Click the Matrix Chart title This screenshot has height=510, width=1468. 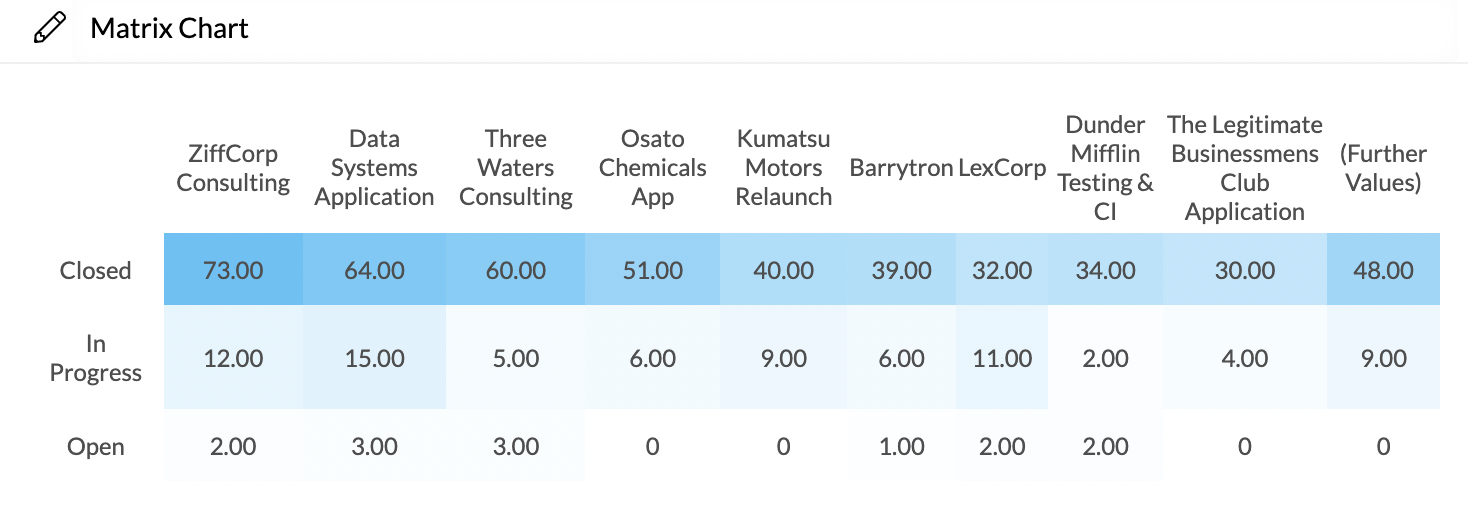169,29
